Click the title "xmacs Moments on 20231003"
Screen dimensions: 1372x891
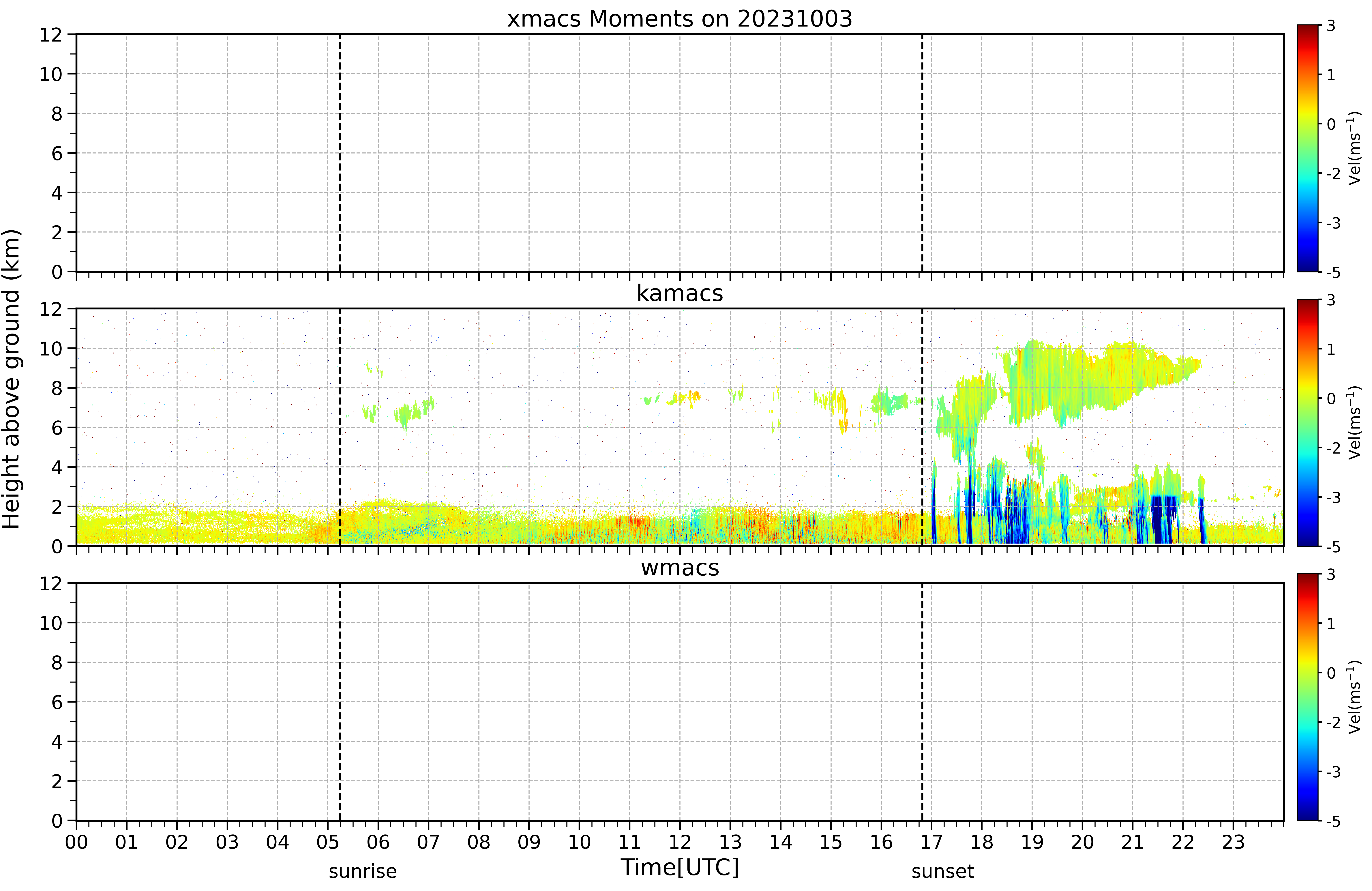tap(680, 19)
